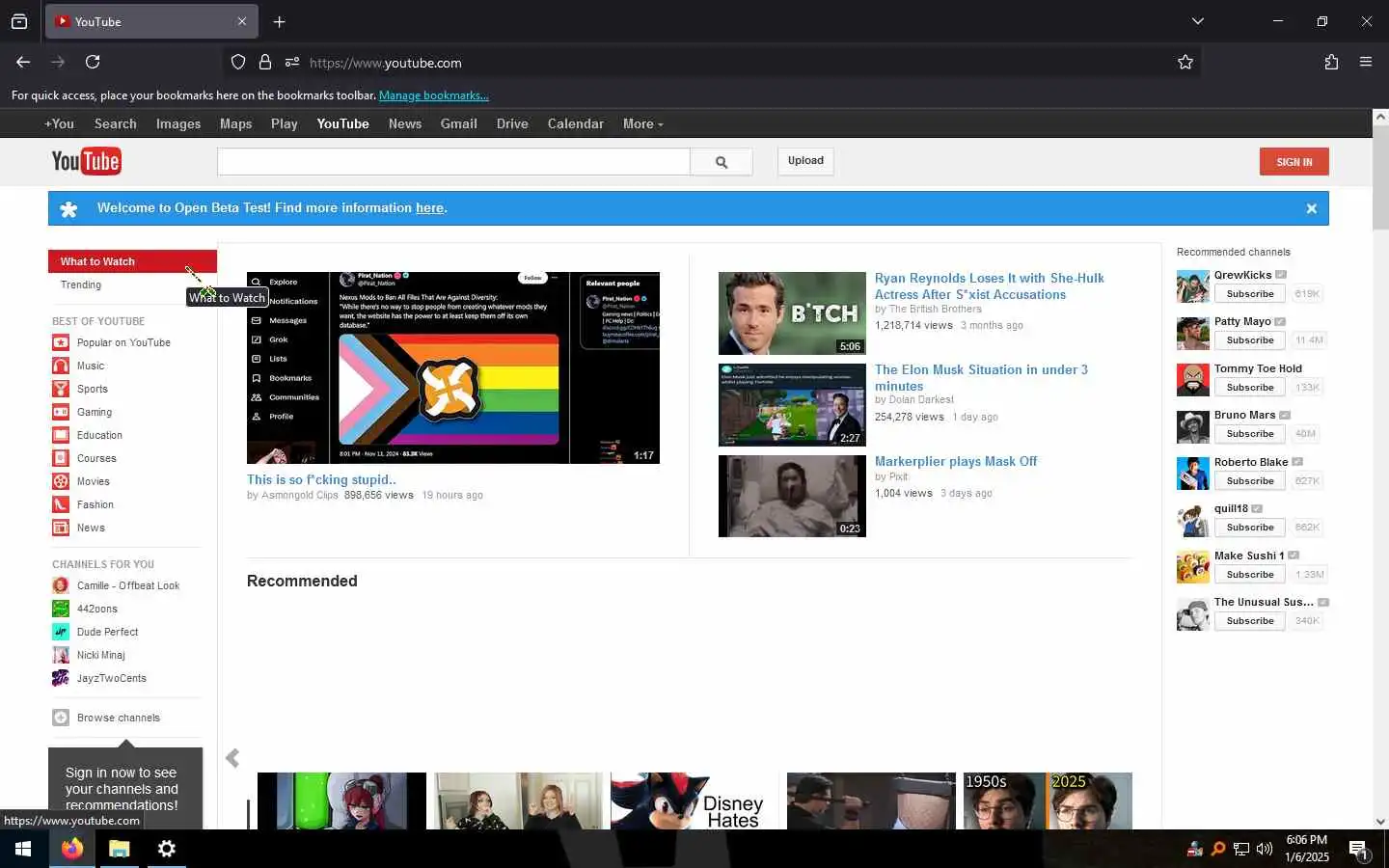Open the QrewKicks channel avatar
The image size is (1389, 868).
[1193, 286]
